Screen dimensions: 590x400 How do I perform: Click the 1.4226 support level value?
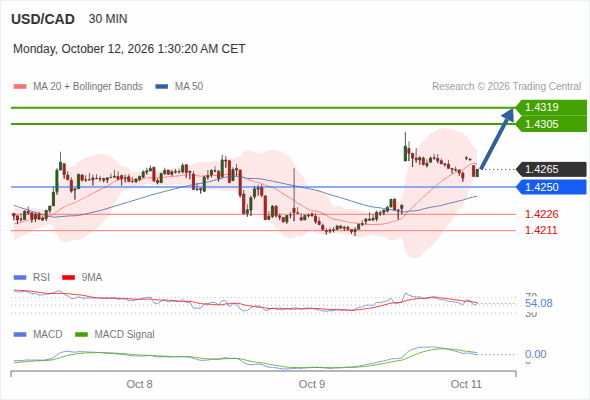[541, 214]
